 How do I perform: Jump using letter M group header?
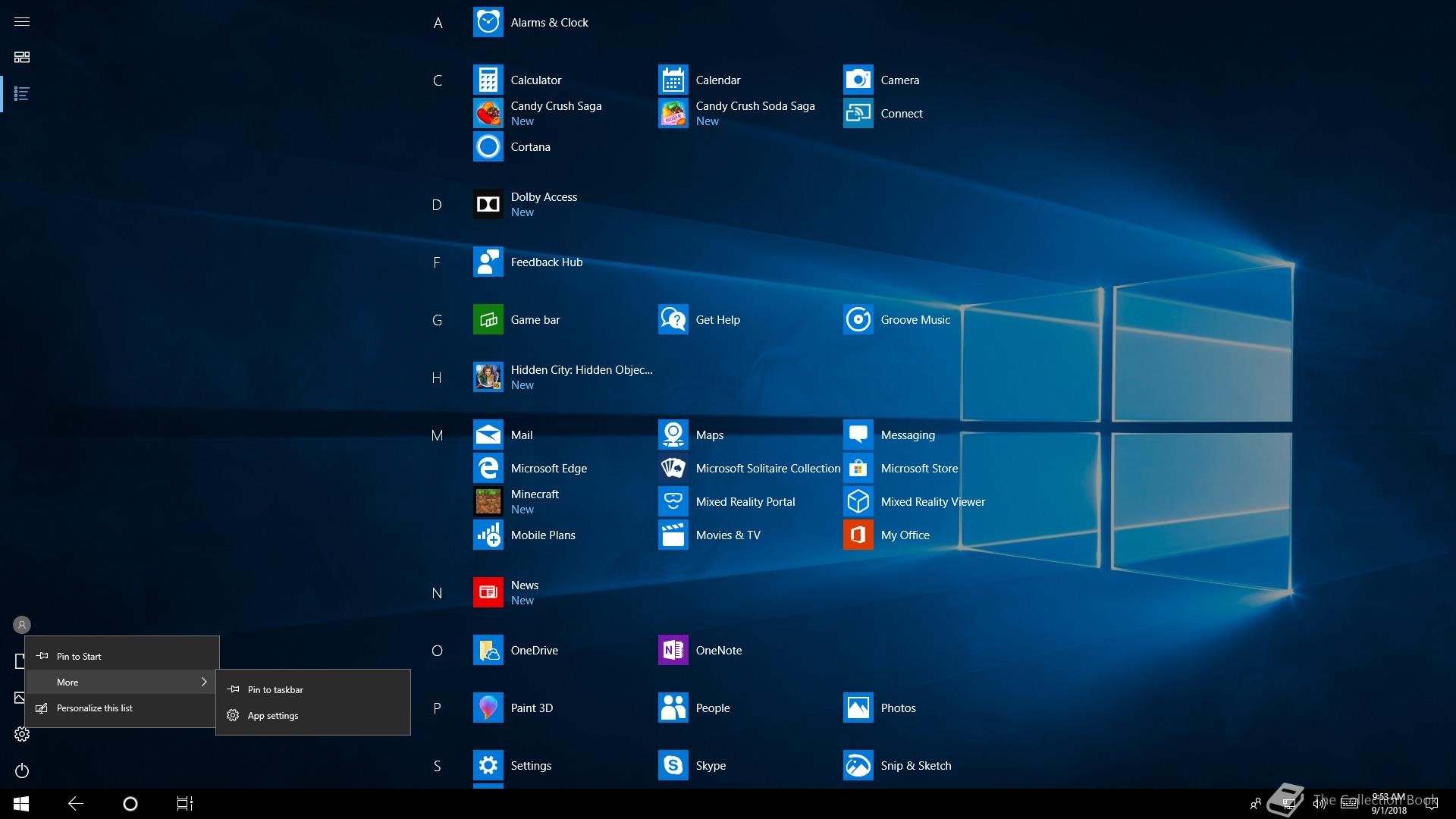[x=438, y=435]
